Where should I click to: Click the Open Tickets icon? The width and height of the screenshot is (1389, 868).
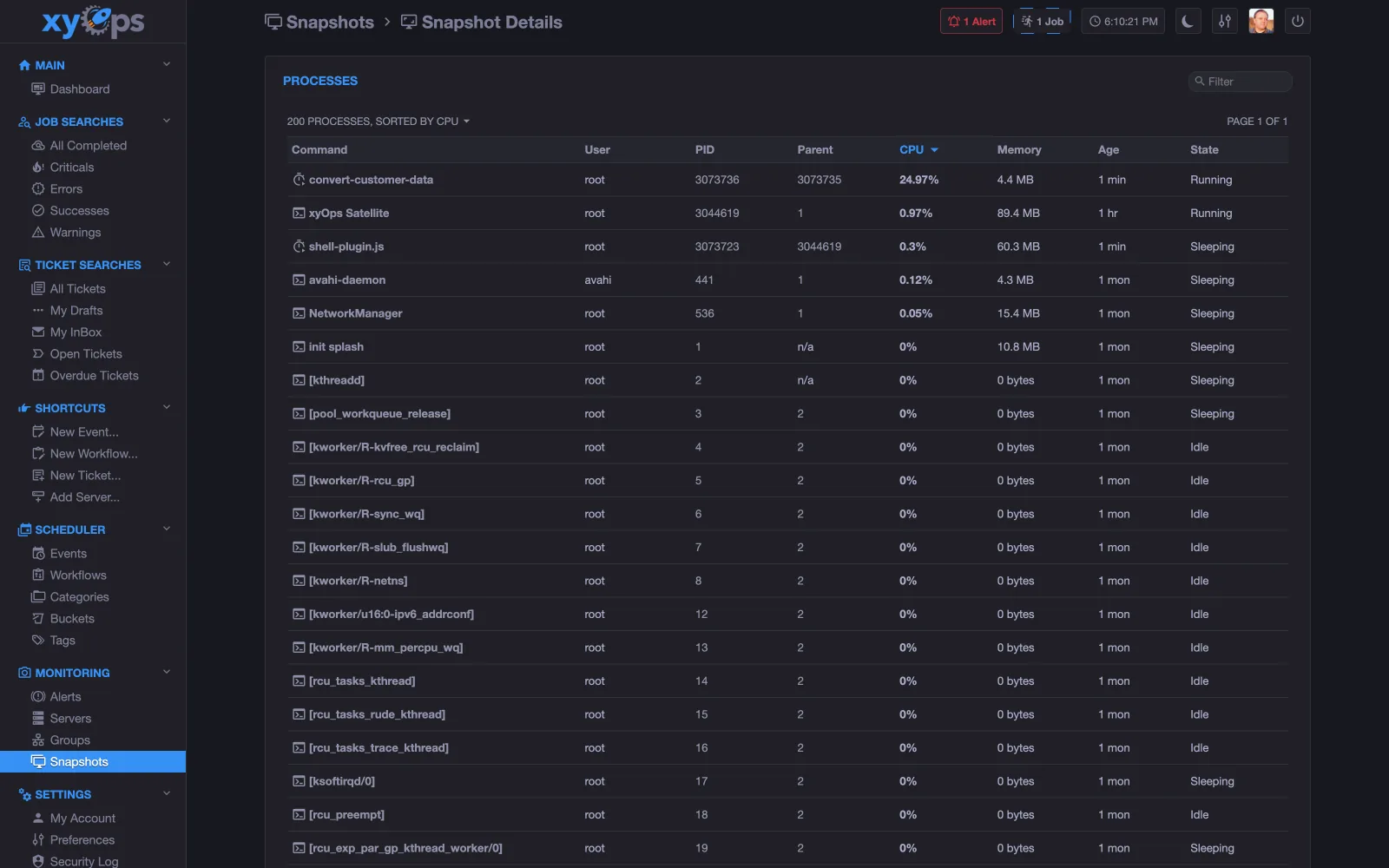pyautogui.click(x=38, y=353)
